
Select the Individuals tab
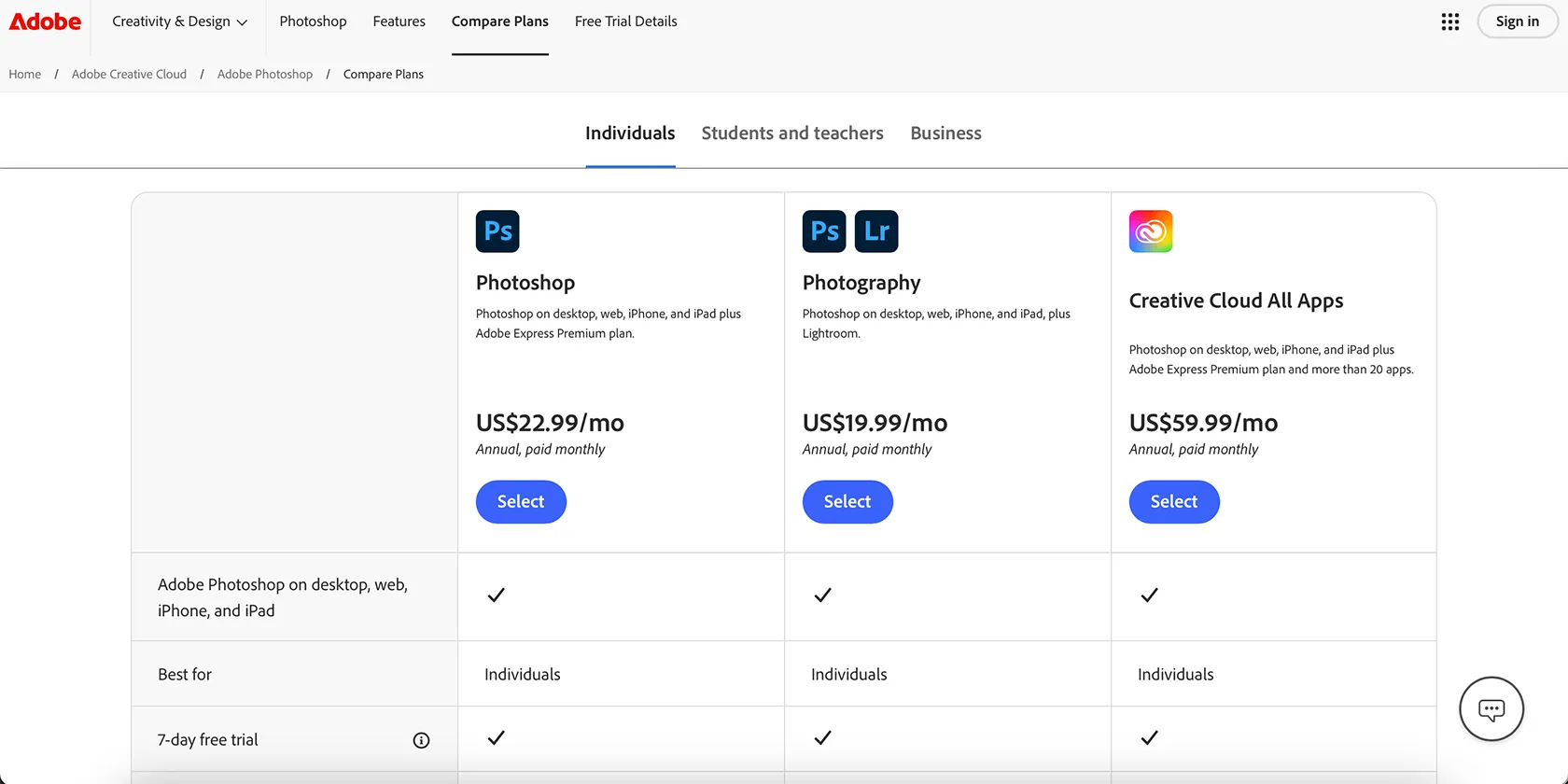[630, 133]
